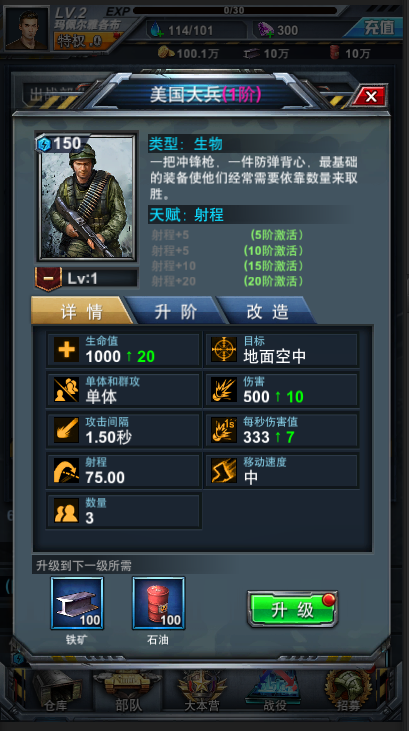Open the 招募 recruit helmet icon

pyautogui.click(x=348, y=691)
